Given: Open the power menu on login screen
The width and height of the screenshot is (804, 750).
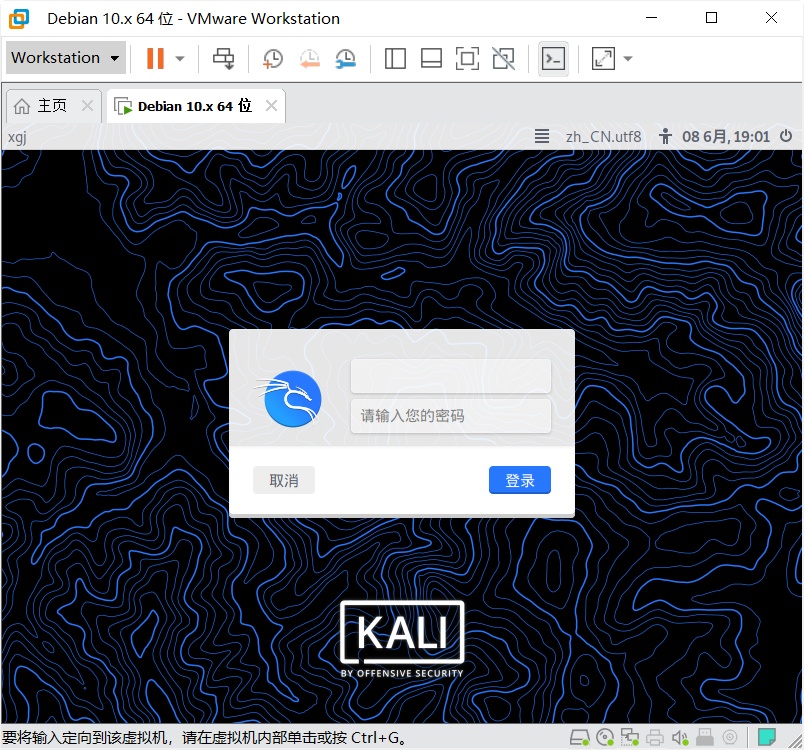Looking at the screenshot, I should point(786,136).
